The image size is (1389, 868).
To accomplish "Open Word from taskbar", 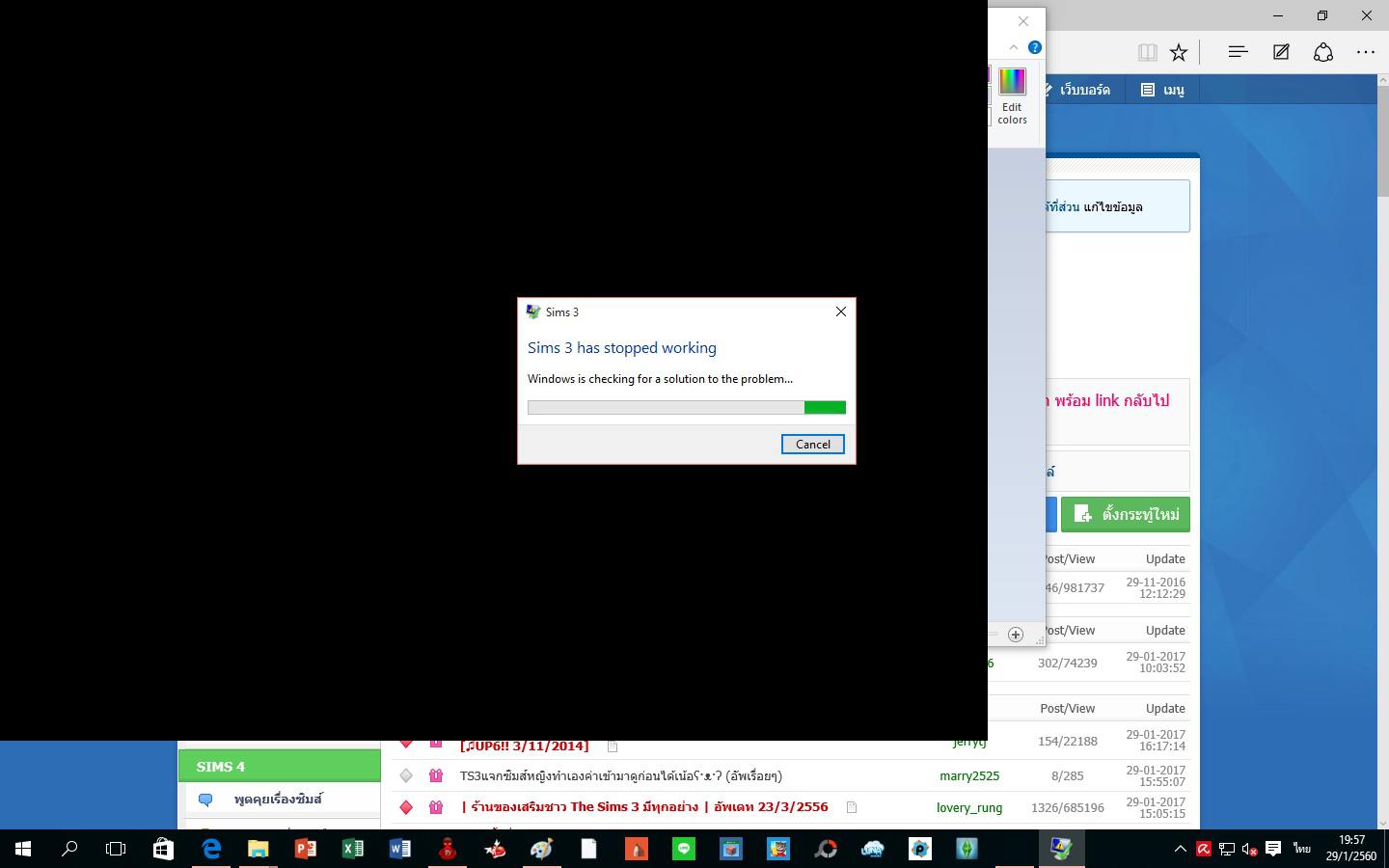I will click(399, 849).
